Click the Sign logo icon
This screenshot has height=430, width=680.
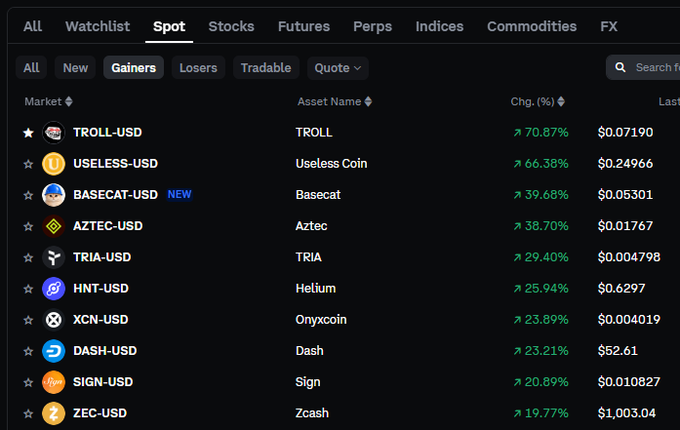[53, 382]
